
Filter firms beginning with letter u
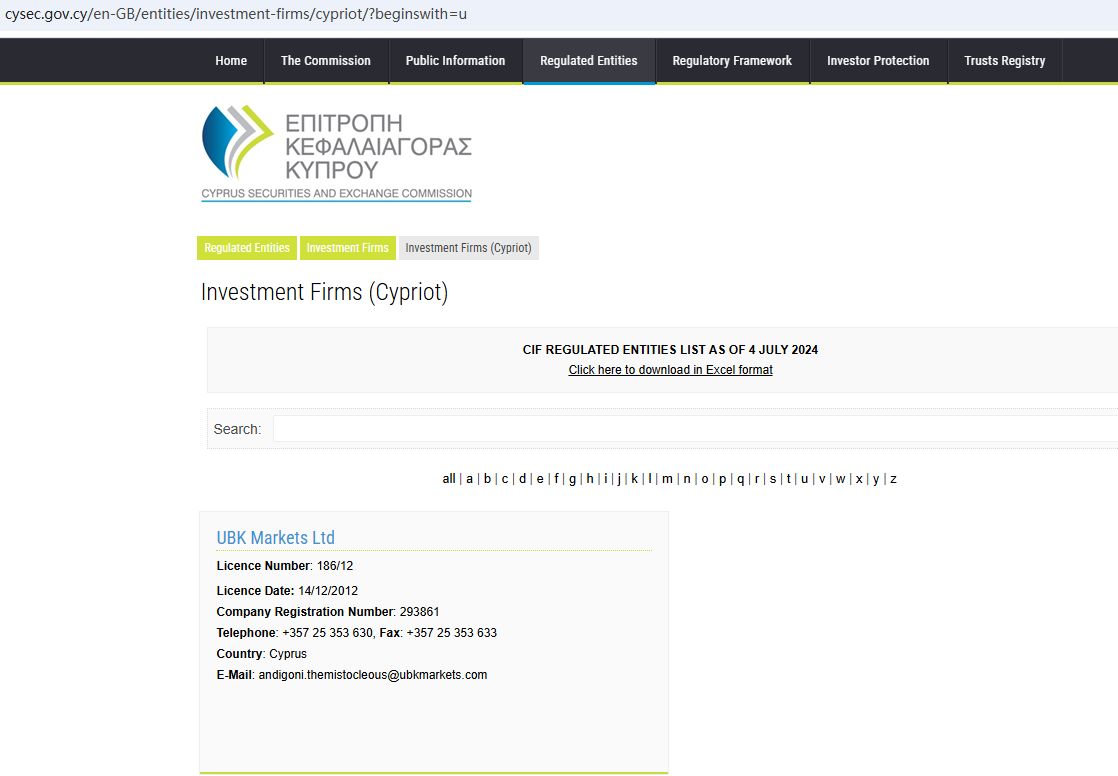804,479
